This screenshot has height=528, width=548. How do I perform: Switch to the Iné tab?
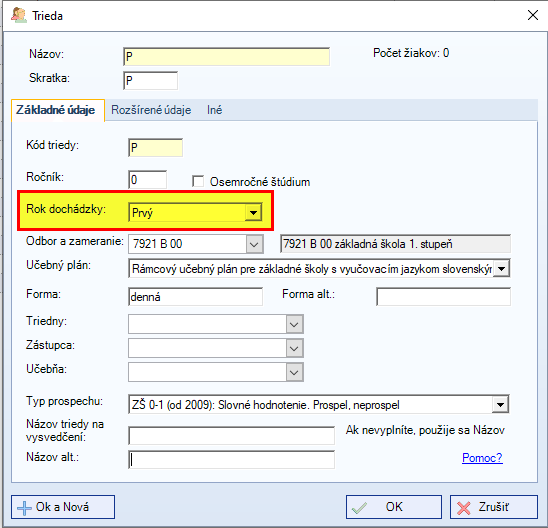[x=214, y=110]
